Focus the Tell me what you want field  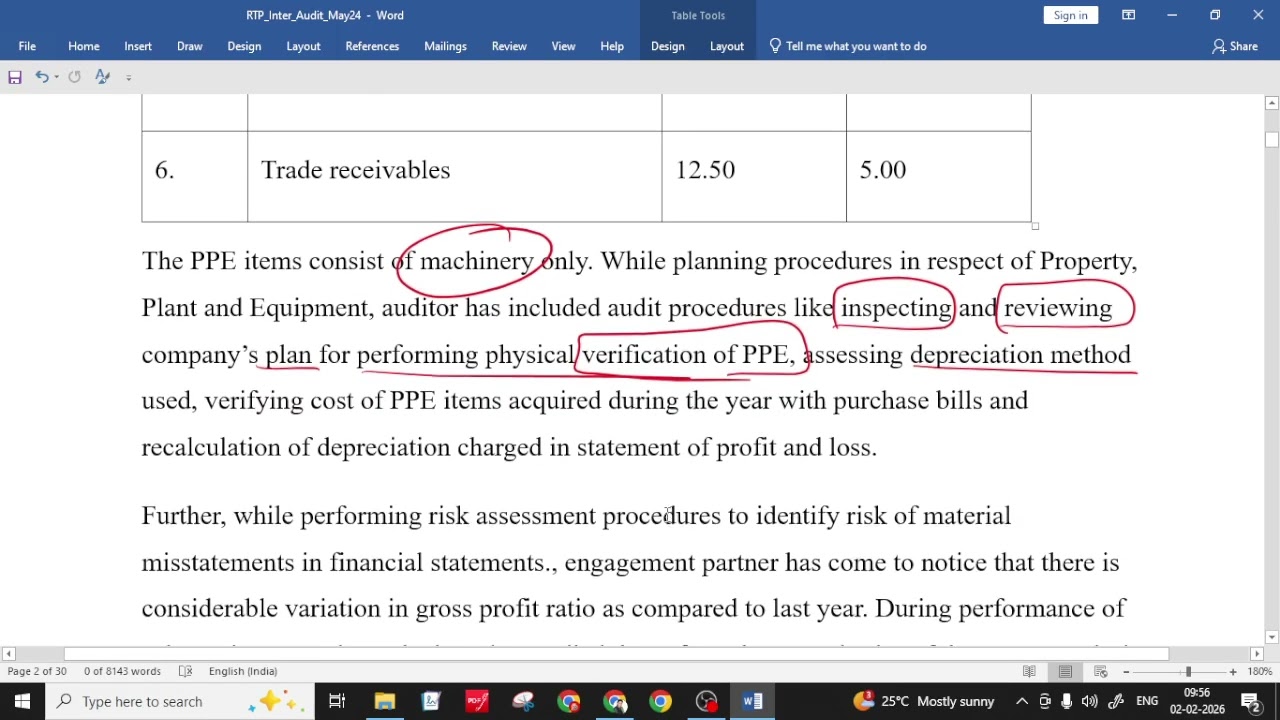[856, 46]
